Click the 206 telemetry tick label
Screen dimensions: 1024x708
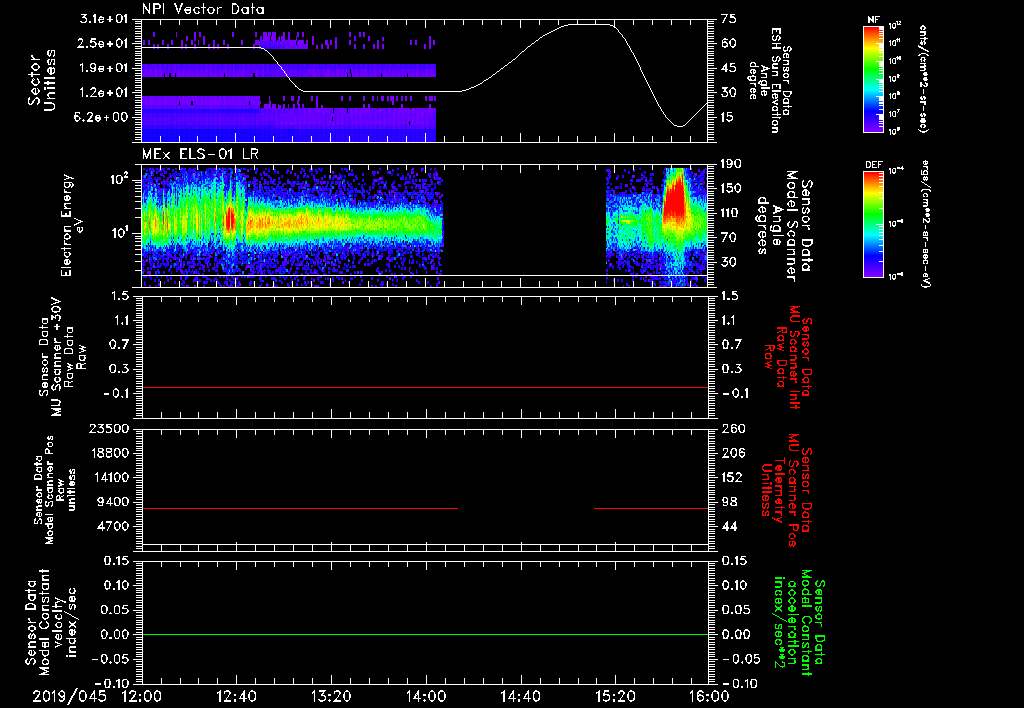731,453
